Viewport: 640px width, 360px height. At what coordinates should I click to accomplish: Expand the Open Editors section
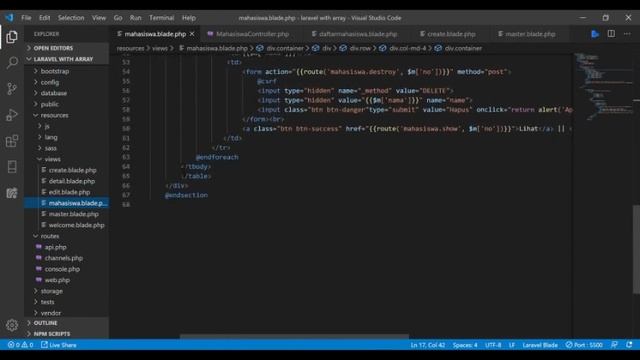(67, 48)
